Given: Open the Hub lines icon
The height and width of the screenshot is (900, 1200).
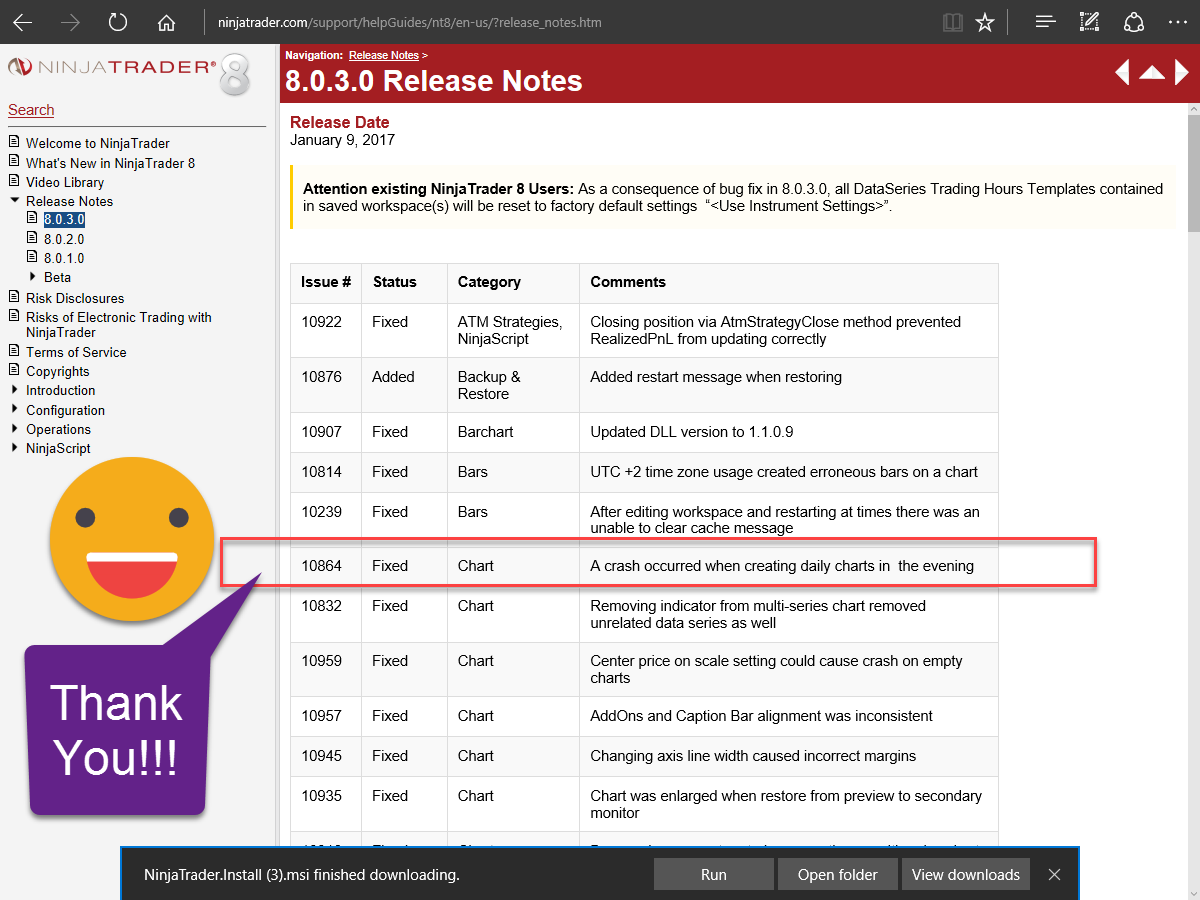Looking at the screenshot, I should click(1045, 22).
